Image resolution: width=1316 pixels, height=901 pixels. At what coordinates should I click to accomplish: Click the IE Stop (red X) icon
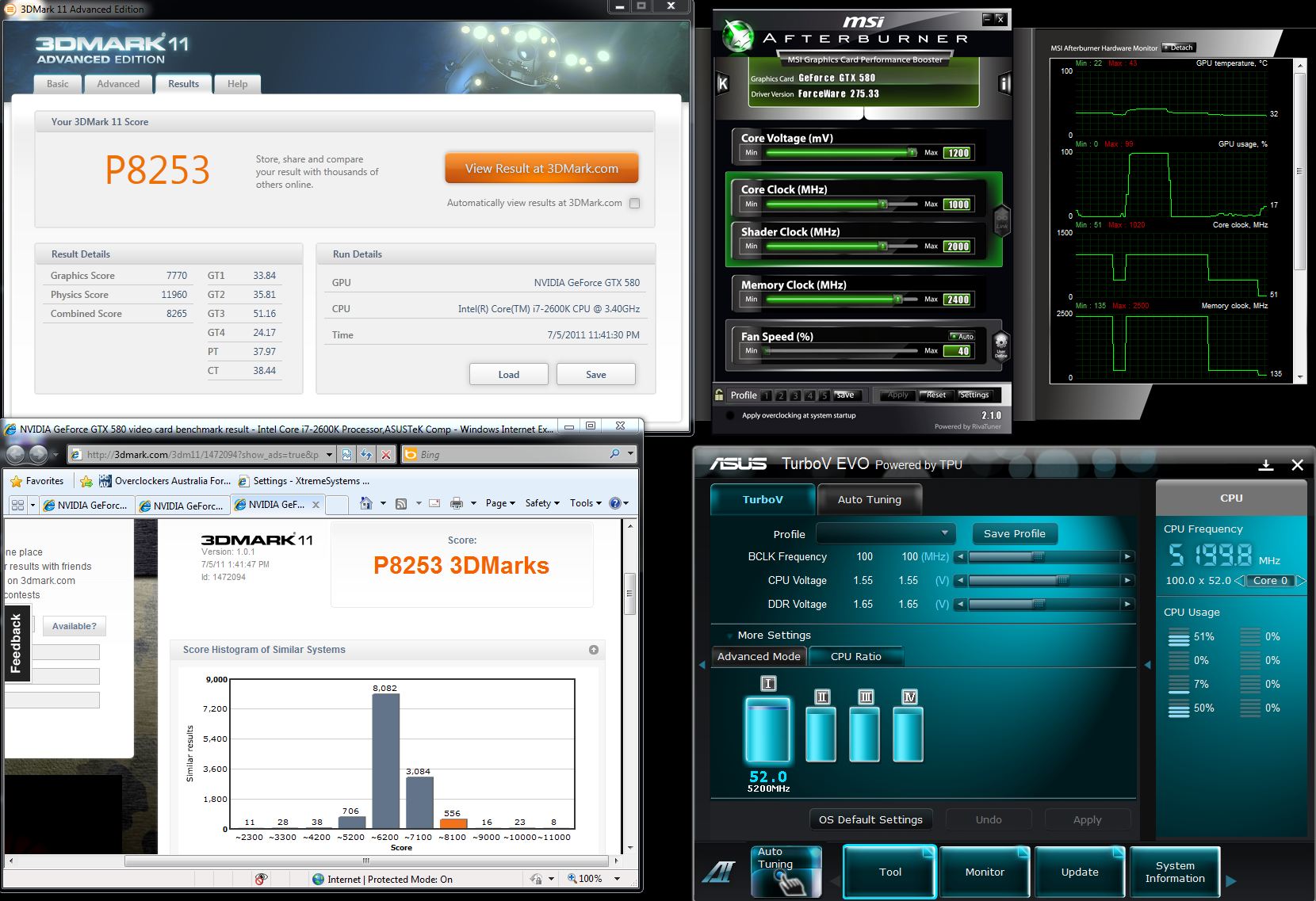pyautogui.click(x=386, y=454)
